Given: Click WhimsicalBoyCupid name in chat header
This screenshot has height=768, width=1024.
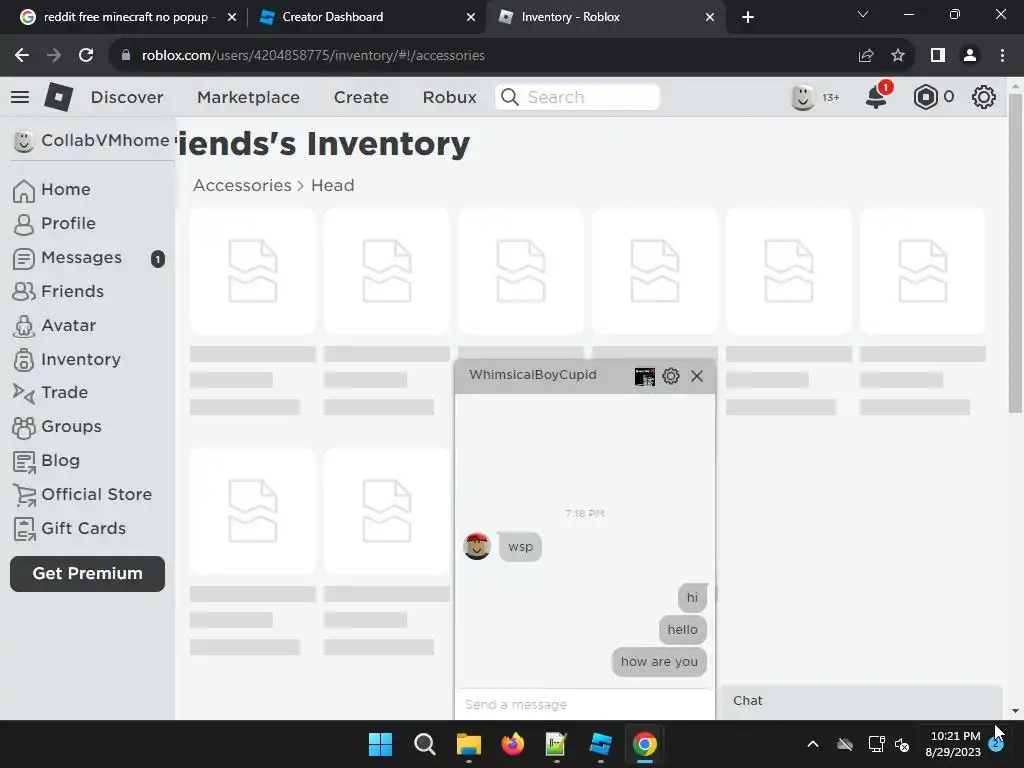Looking at the screenshot, I should pos(533,375).
